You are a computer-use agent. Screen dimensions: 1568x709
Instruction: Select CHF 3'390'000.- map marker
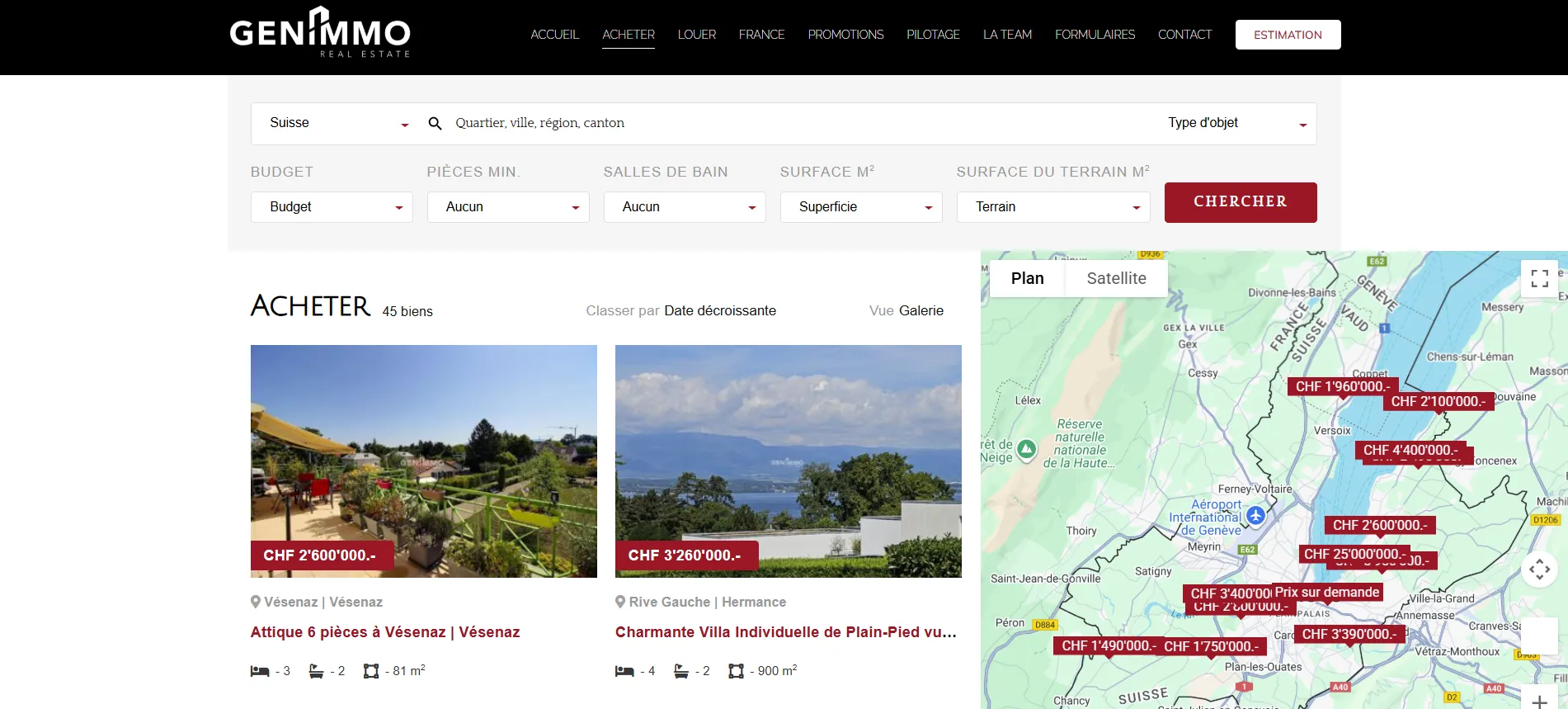point(1349,634)
